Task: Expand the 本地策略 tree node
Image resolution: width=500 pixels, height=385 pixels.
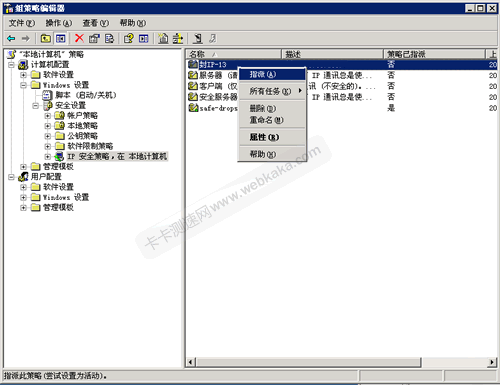Action: 48,126
